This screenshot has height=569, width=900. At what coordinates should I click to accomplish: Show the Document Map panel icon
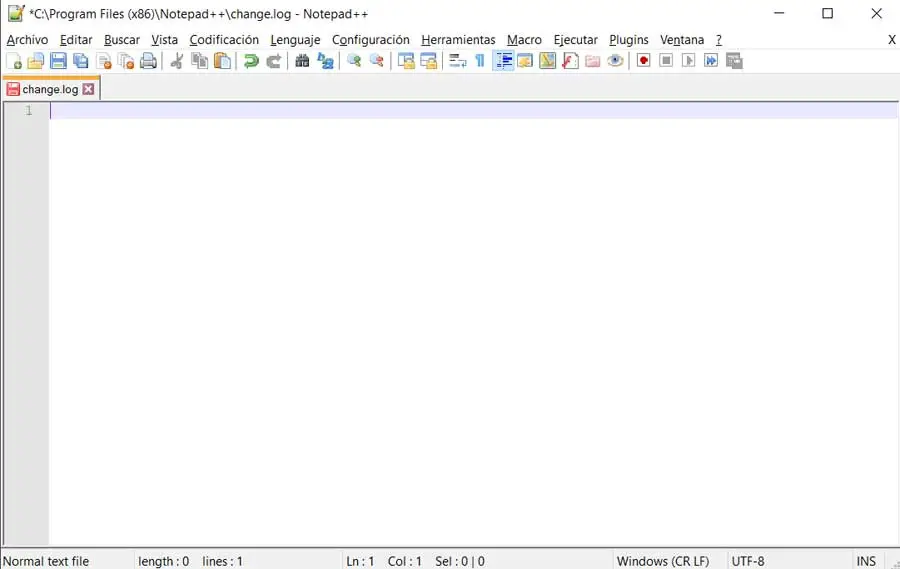[548, 61]
